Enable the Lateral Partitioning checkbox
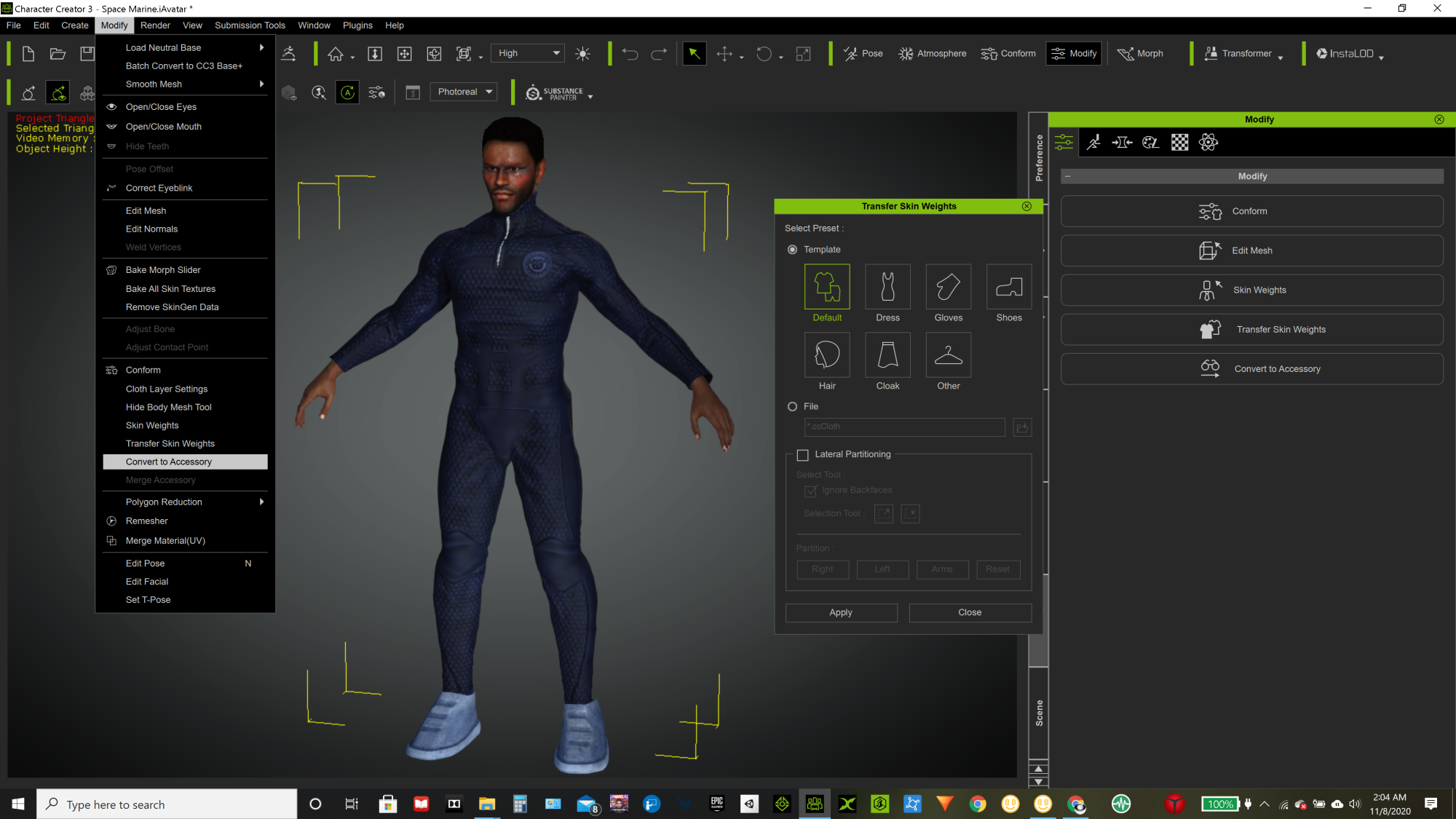 pyautogui.click(x=803, y=455)
